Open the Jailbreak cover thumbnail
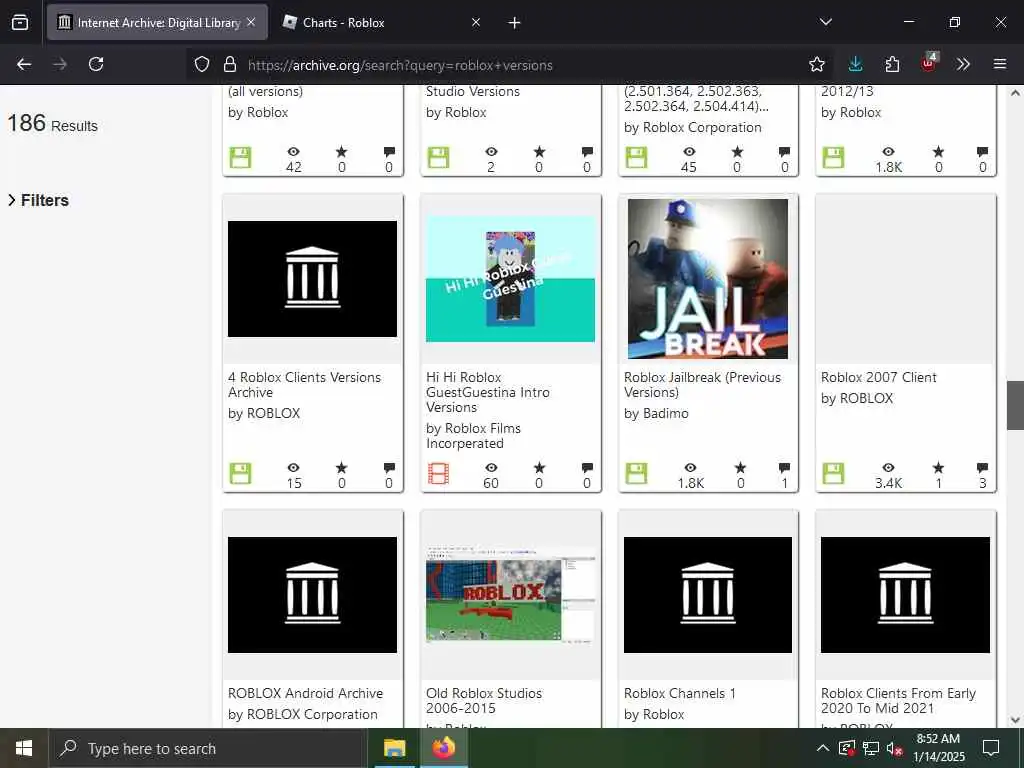The image size is (1024, 768). (708, 279)
